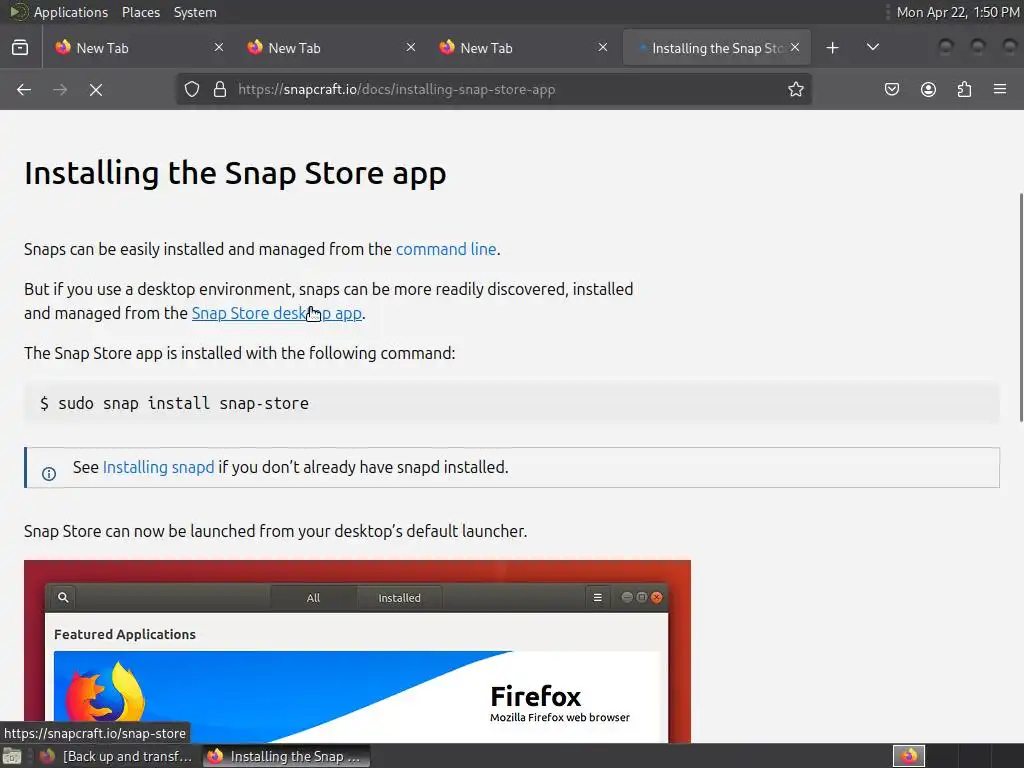
Task: Open a new tab with plus button
Action: [x=832, y=48]
